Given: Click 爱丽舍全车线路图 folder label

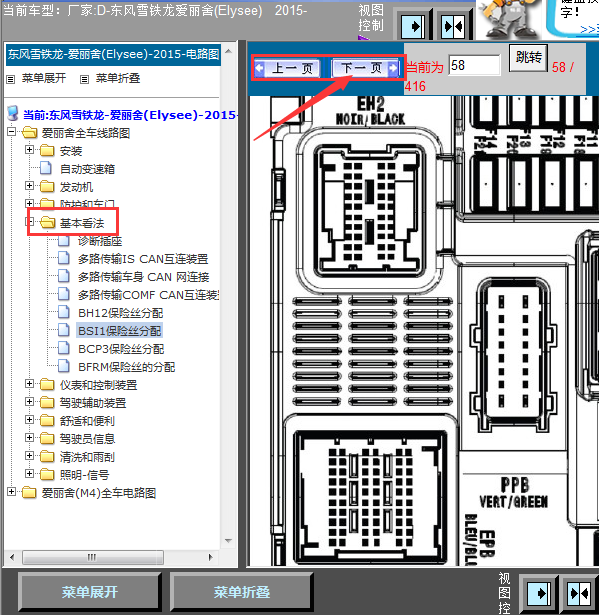Looking at the screenshot, I should click(86, 133).
